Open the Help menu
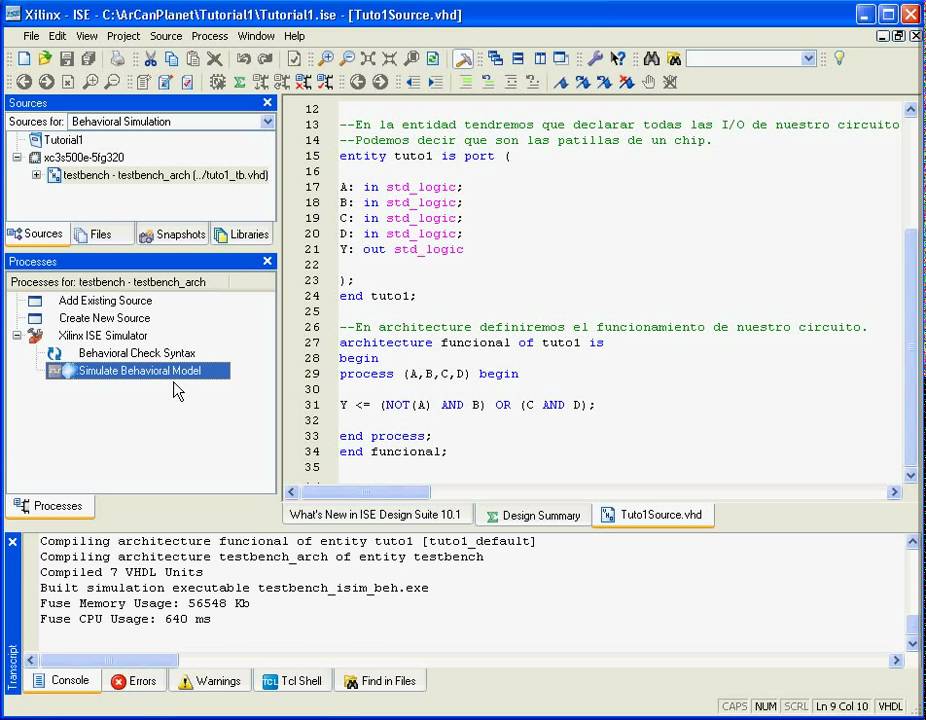 pyautogui.click(x=294, y=36)
